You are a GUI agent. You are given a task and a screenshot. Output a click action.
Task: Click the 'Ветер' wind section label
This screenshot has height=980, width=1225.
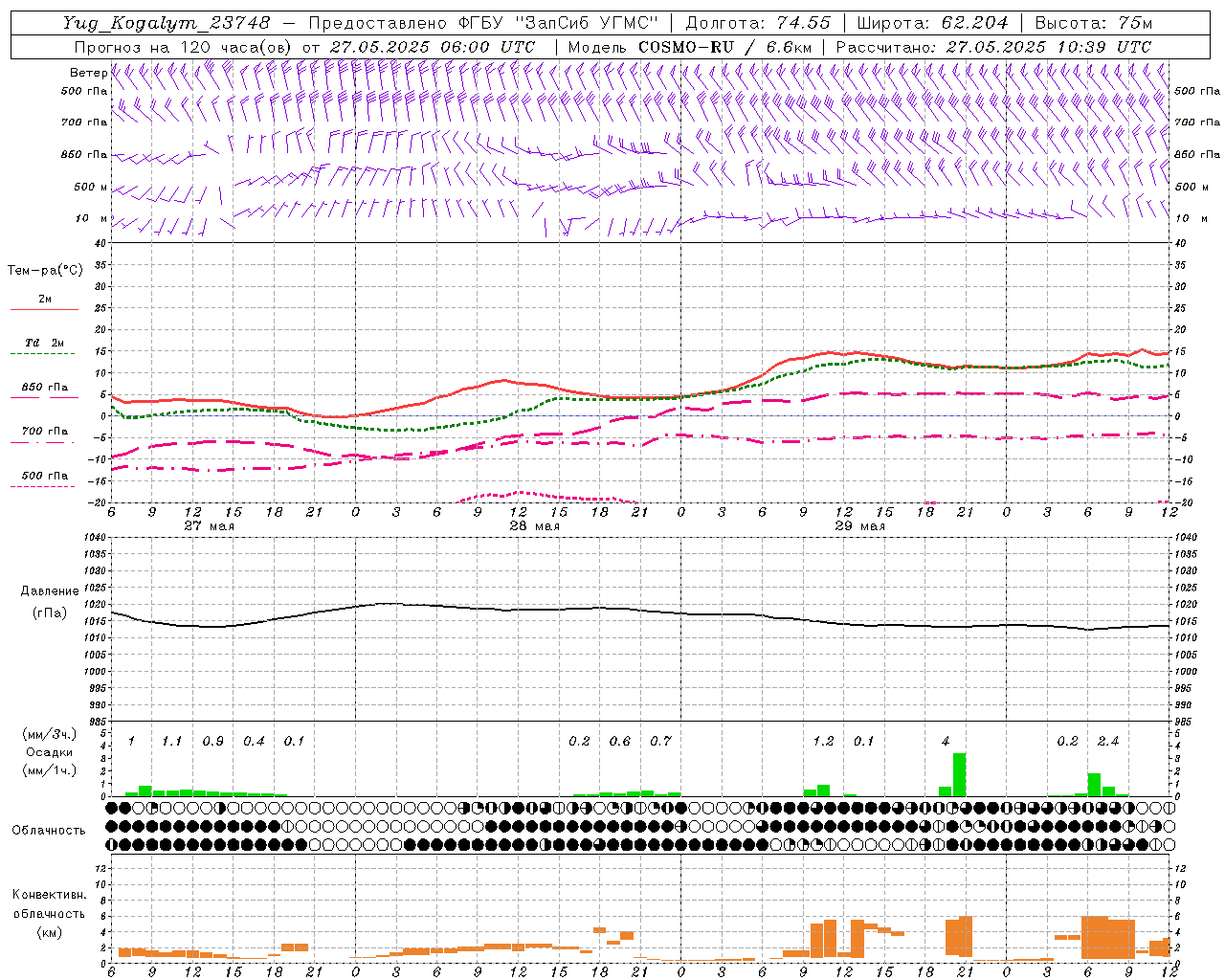(x=88, y=73)
